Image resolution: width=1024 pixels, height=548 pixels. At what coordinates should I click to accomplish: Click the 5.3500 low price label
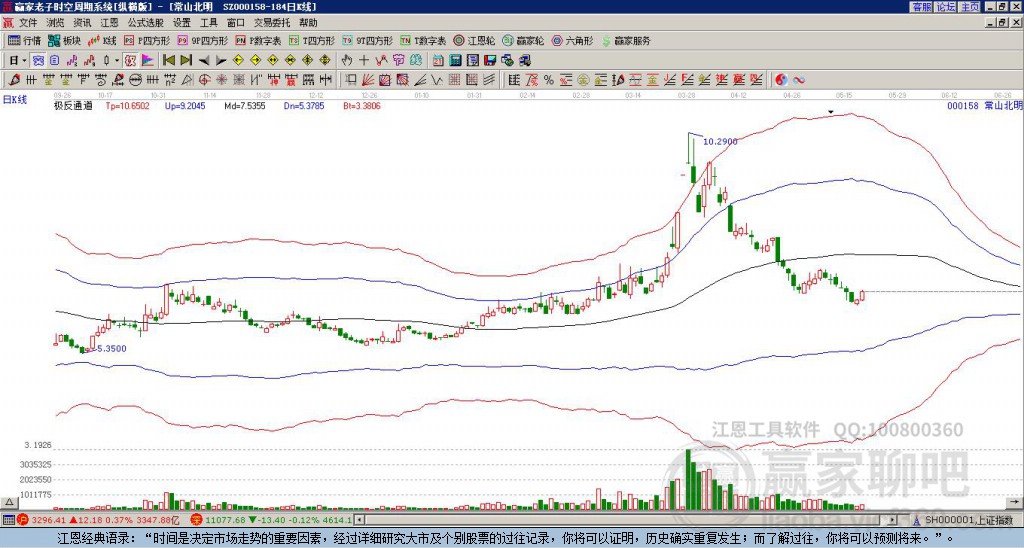pos(112,349)
